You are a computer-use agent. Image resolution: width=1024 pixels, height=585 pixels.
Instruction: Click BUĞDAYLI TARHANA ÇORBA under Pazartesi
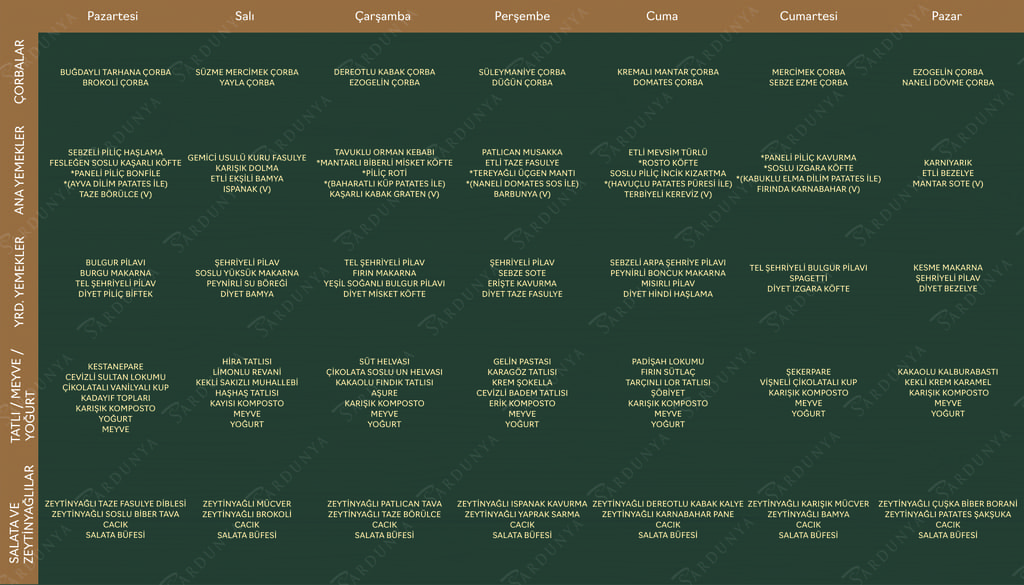[115, 72]
